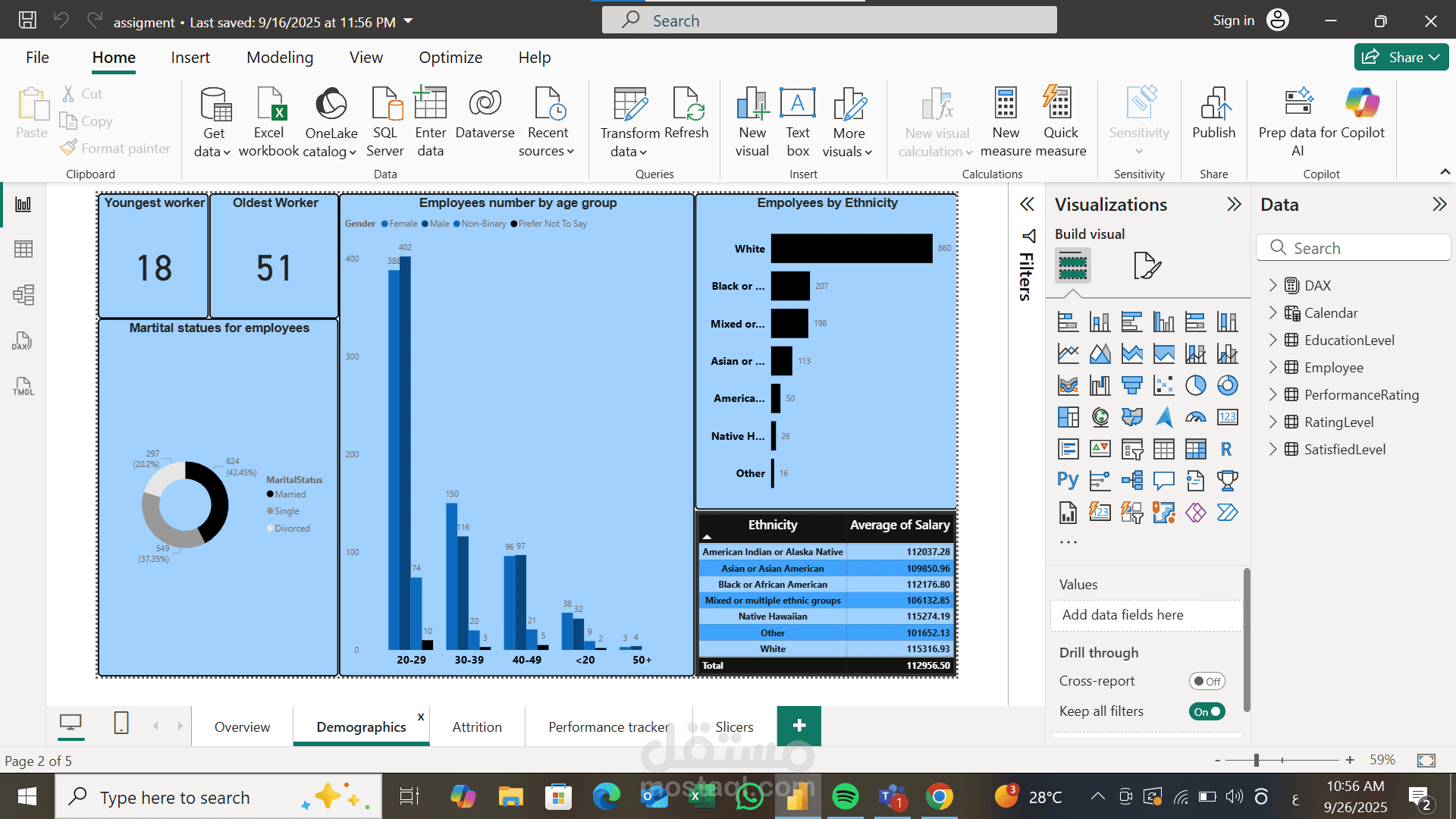Disable the Keep all filters toggle
The height and width of the screenshot is (819, 1456).
pyautogui.click(x=1206, y=711)
